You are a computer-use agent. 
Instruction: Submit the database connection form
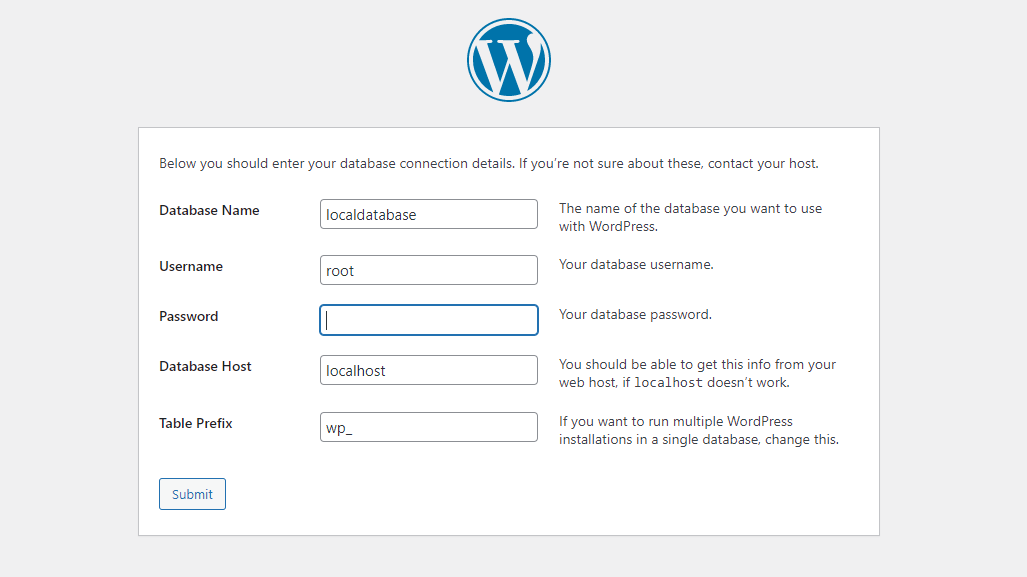(x=192, y=494)
